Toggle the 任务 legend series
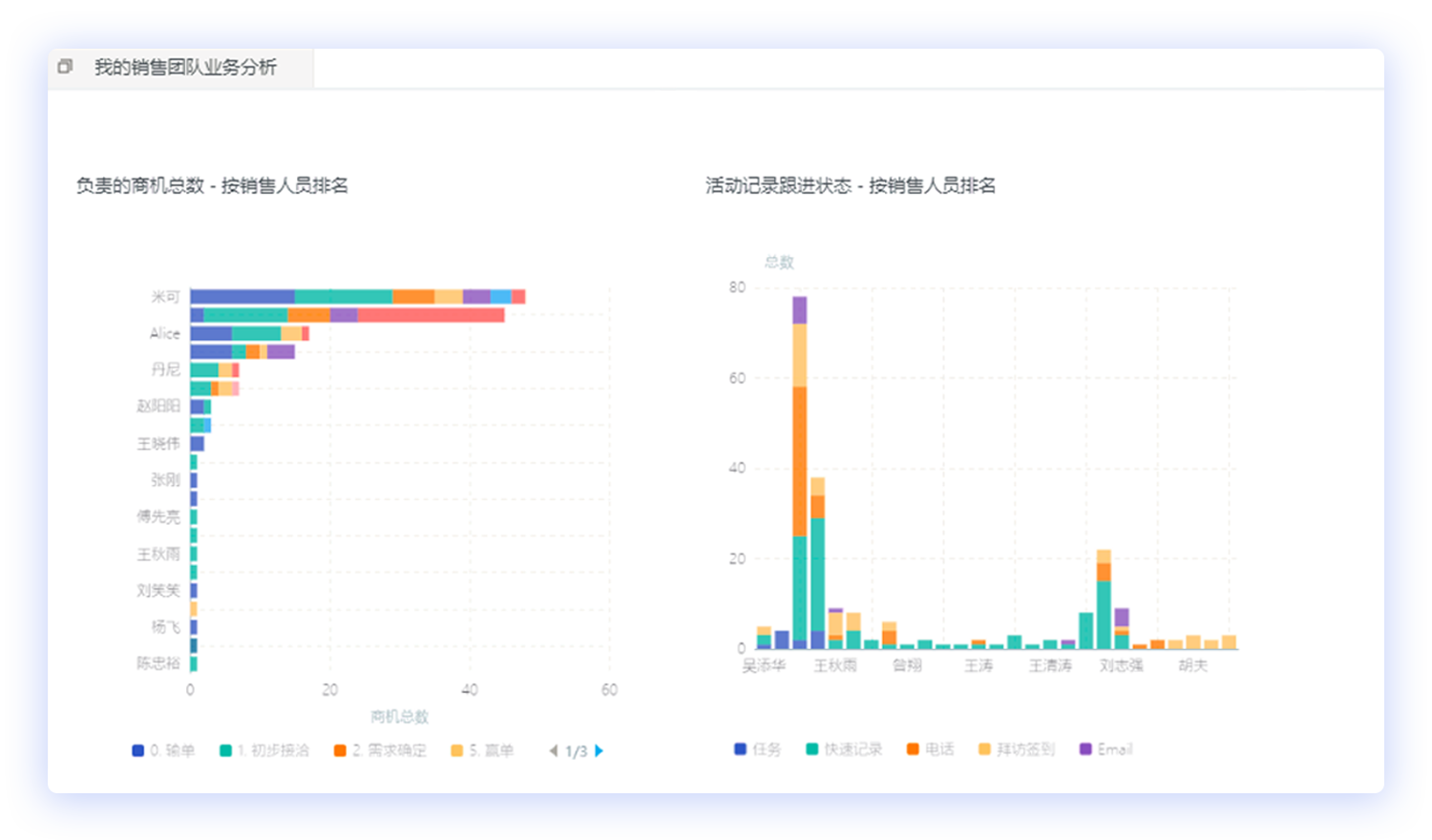Viewport: 1432px width, 840px height. 757,749
